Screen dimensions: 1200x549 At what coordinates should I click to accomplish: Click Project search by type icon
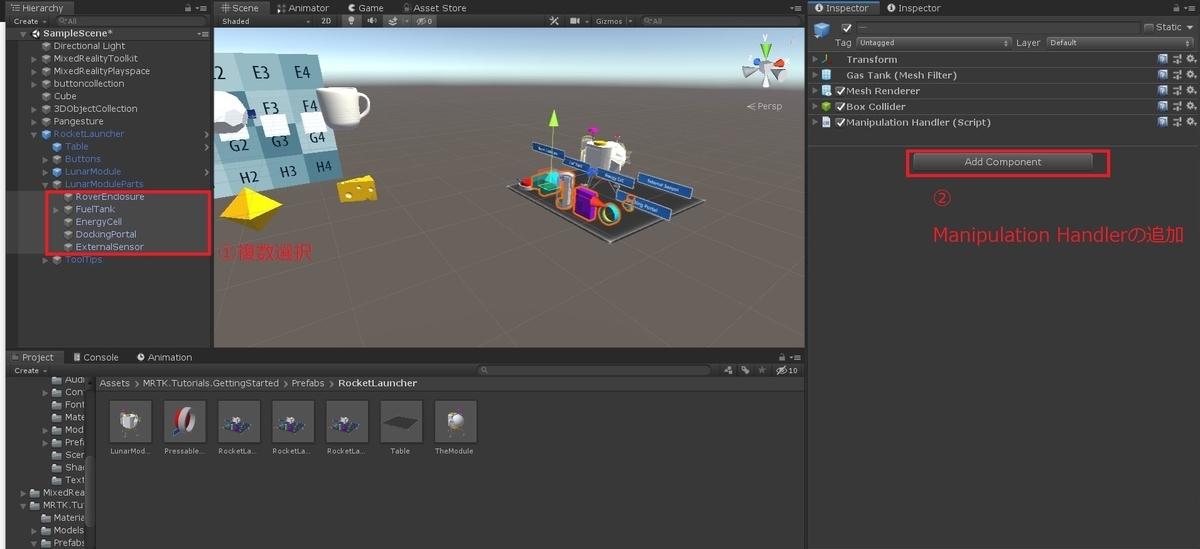pyautogui.click(x=729, y=370)
